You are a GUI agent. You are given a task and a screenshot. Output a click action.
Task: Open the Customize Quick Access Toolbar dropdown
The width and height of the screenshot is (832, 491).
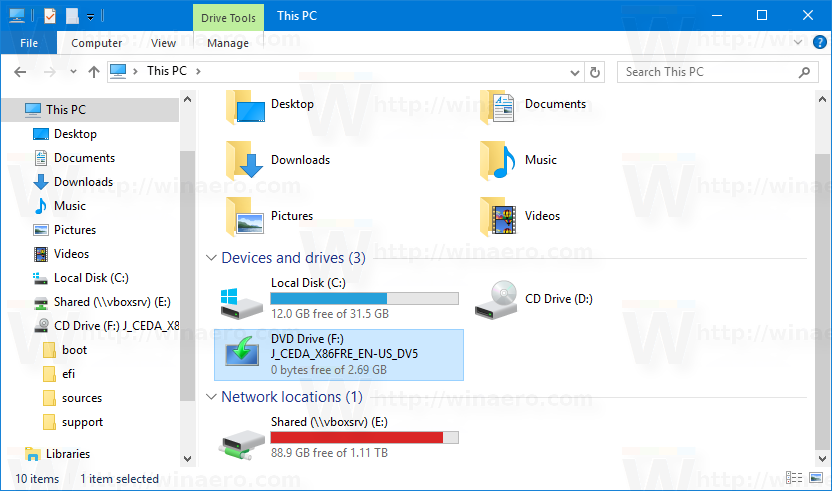pyautogui.click(x=90, y=17)
